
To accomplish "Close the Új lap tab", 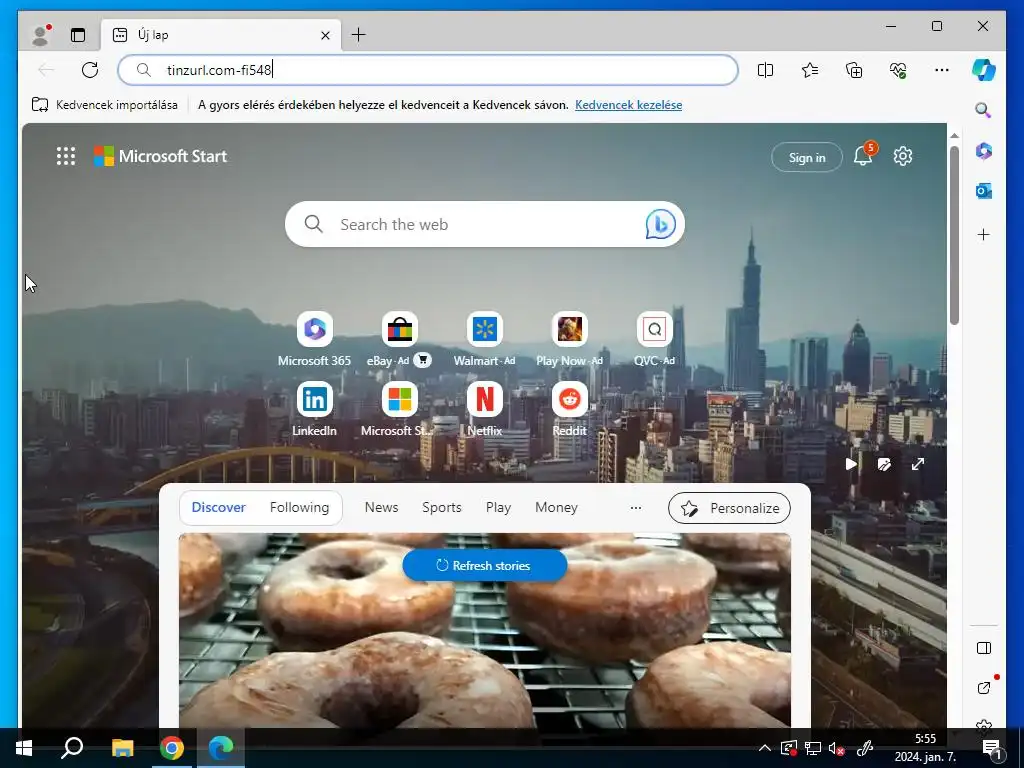I will click(325, 35).
